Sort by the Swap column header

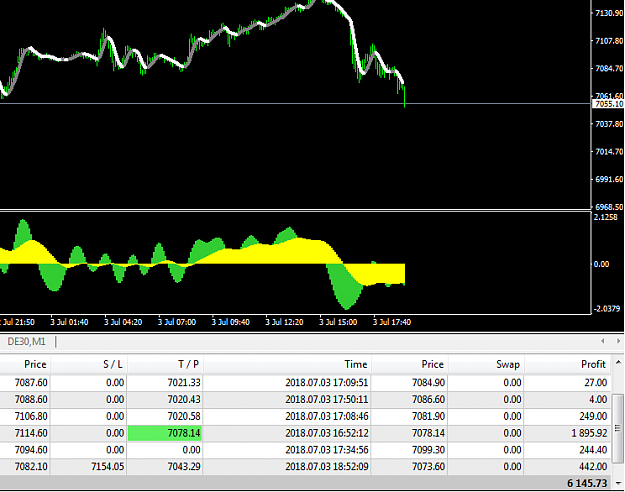click(x=508, y=364)
